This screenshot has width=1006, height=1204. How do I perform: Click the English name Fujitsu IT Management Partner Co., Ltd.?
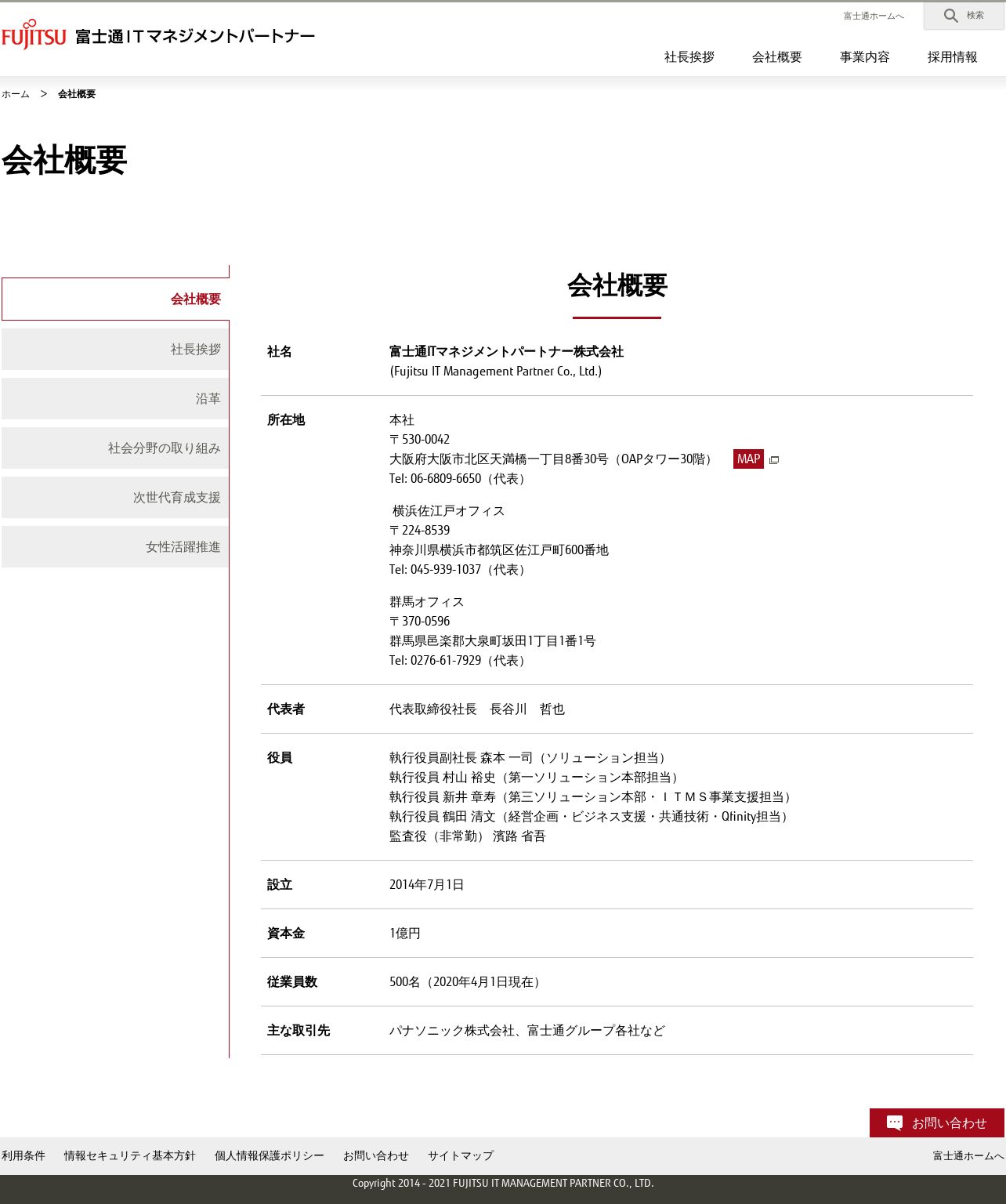496,372
